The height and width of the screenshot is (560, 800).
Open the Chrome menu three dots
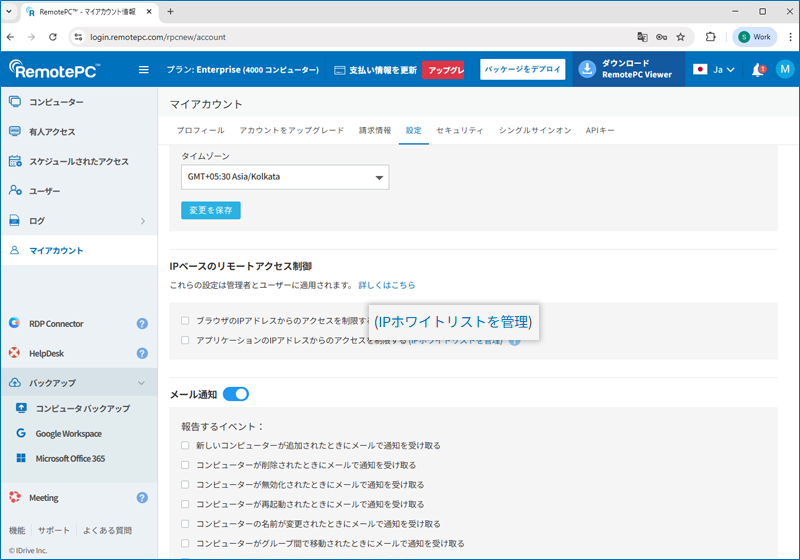790,37
